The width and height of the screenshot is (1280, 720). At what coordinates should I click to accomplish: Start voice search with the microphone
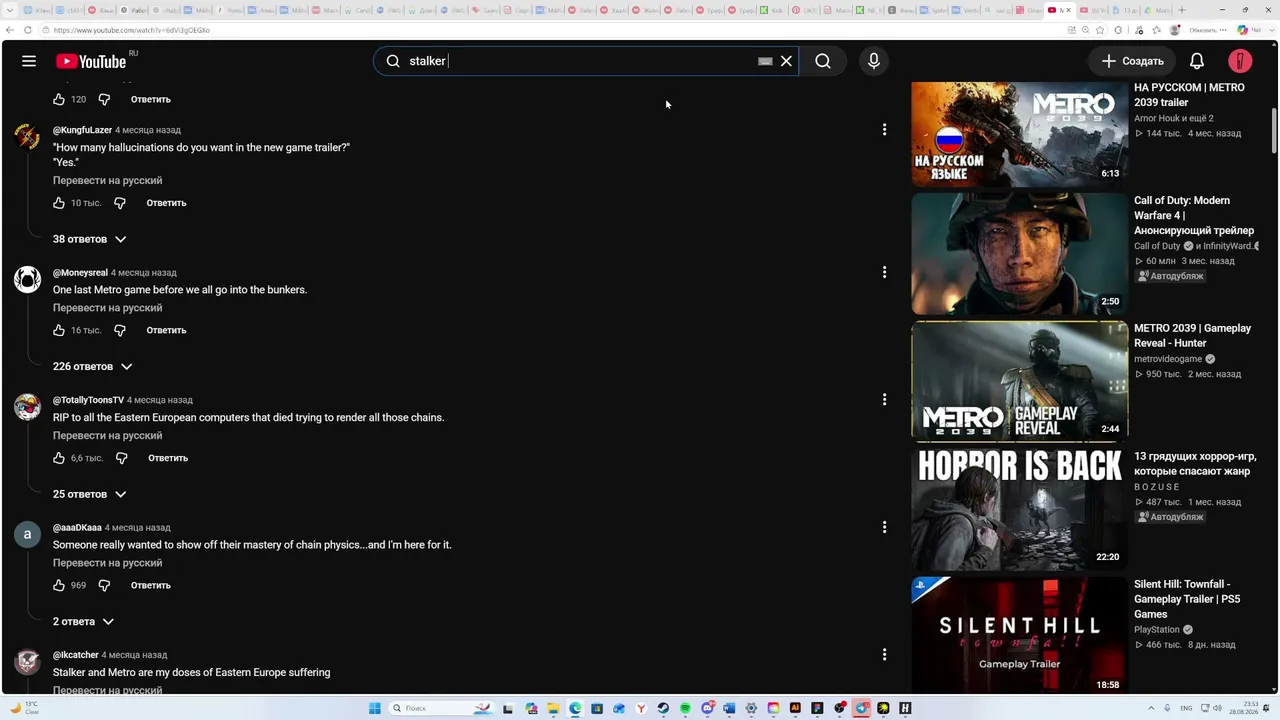click(874, 61)
